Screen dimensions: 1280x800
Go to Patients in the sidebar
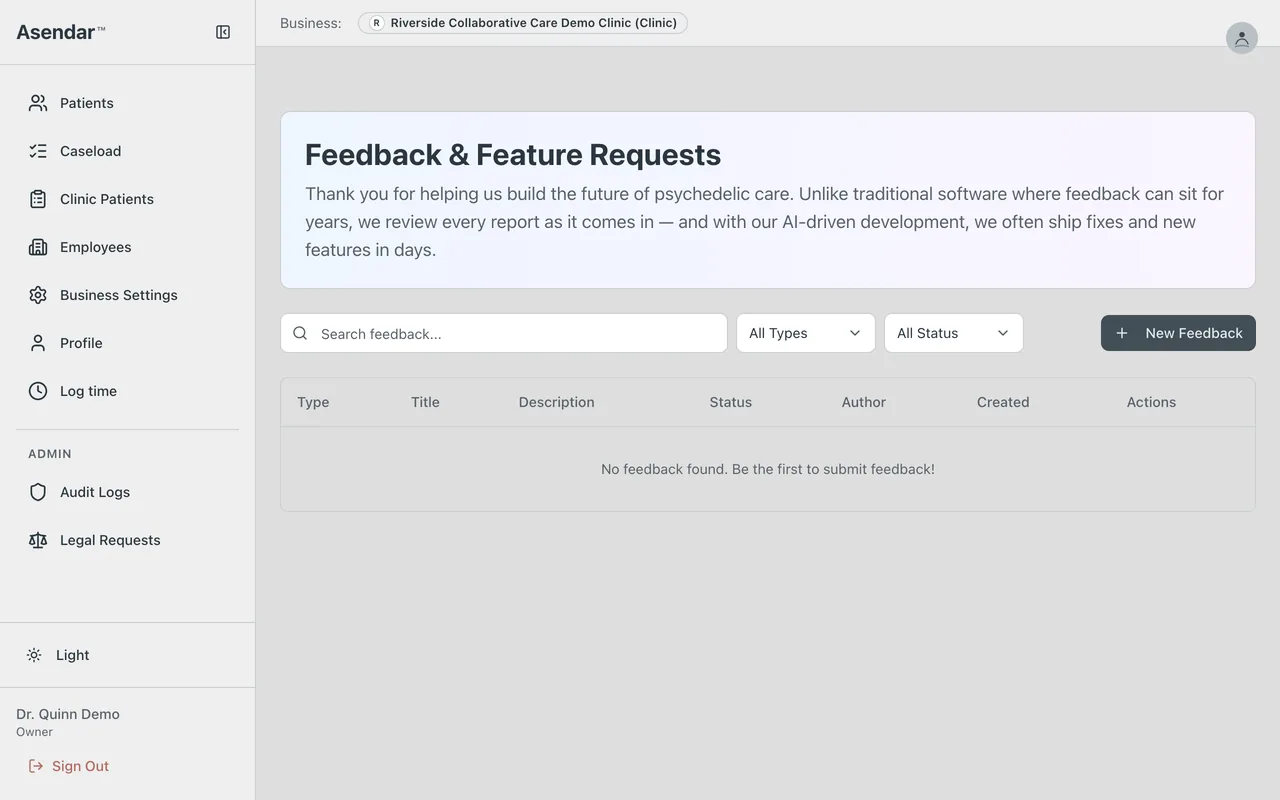pyautogui.click(x=128, y=103)
